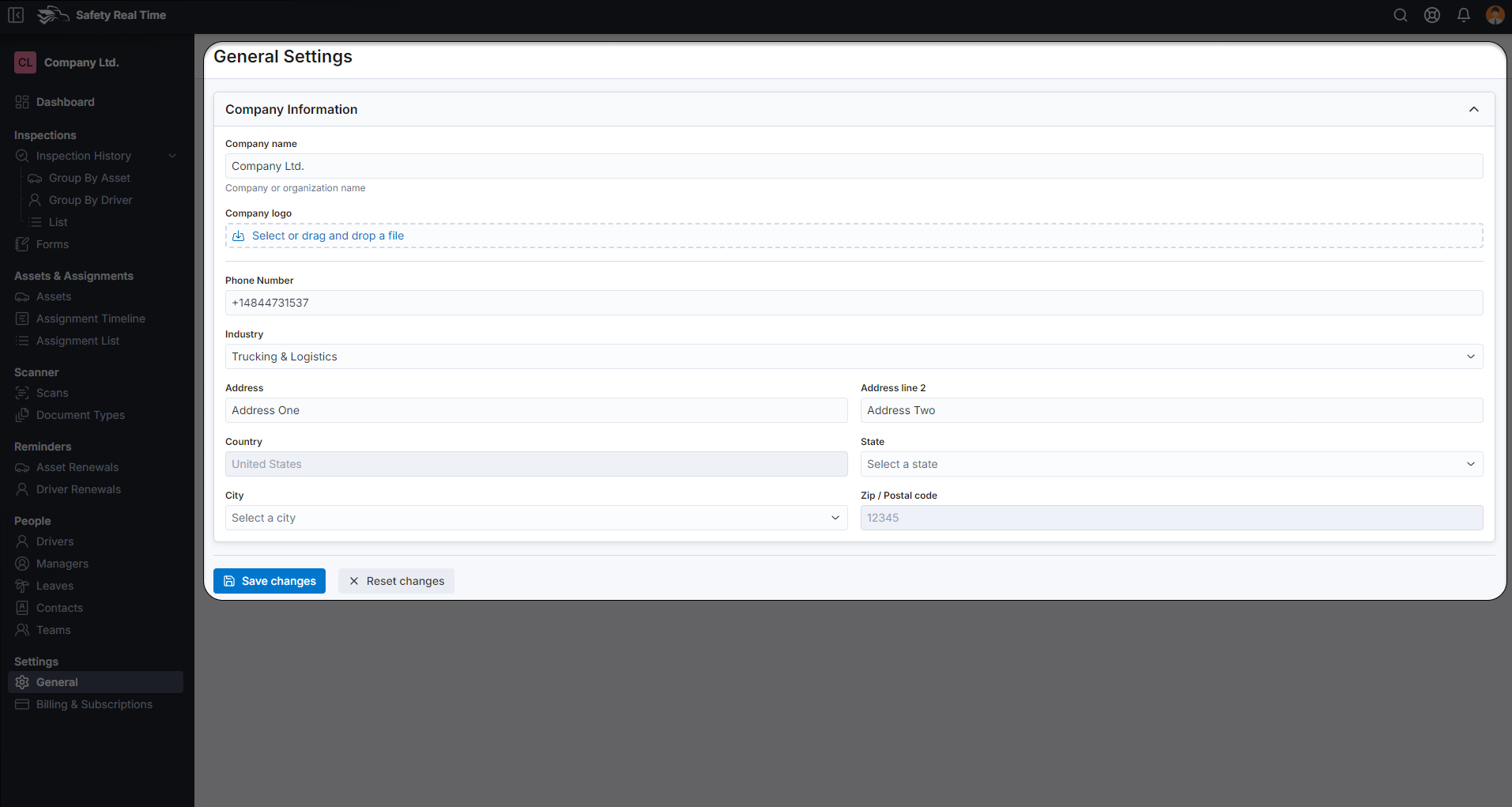This screenshot has width=1512, height=807.
Task: Open notifications from the bell icon
Action: point(1463,14)
